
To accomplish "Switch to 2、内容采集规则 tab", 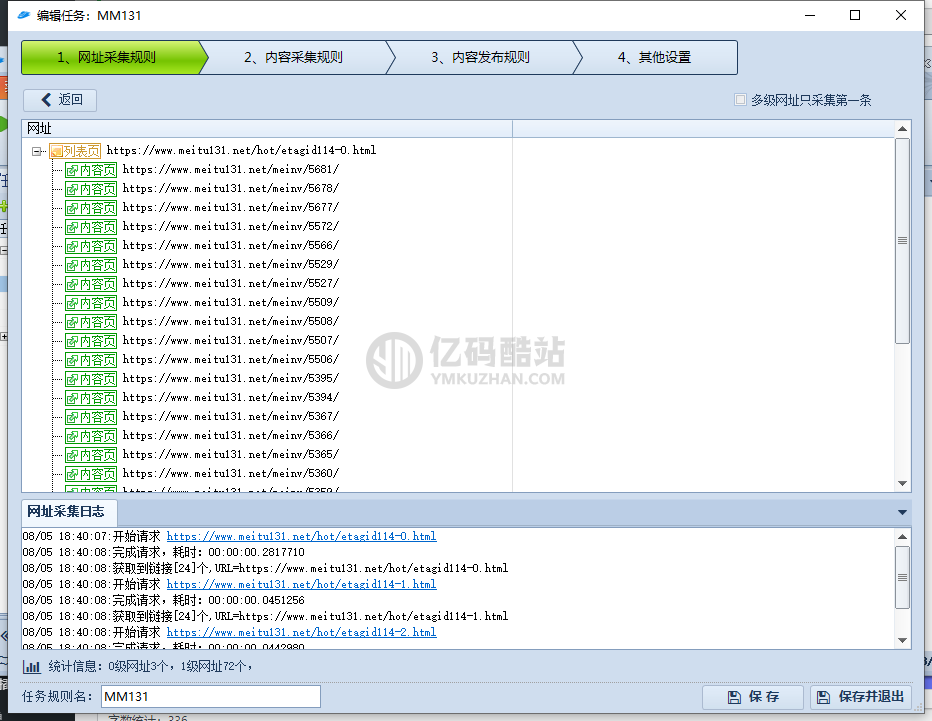I will point(294,57).
